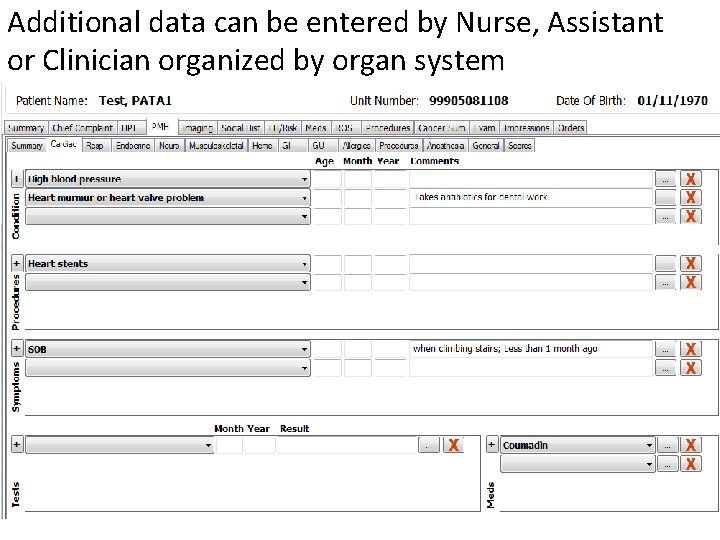720x540 pixels.
Task: Add a new Meds row with plus button
Action: 492,445
